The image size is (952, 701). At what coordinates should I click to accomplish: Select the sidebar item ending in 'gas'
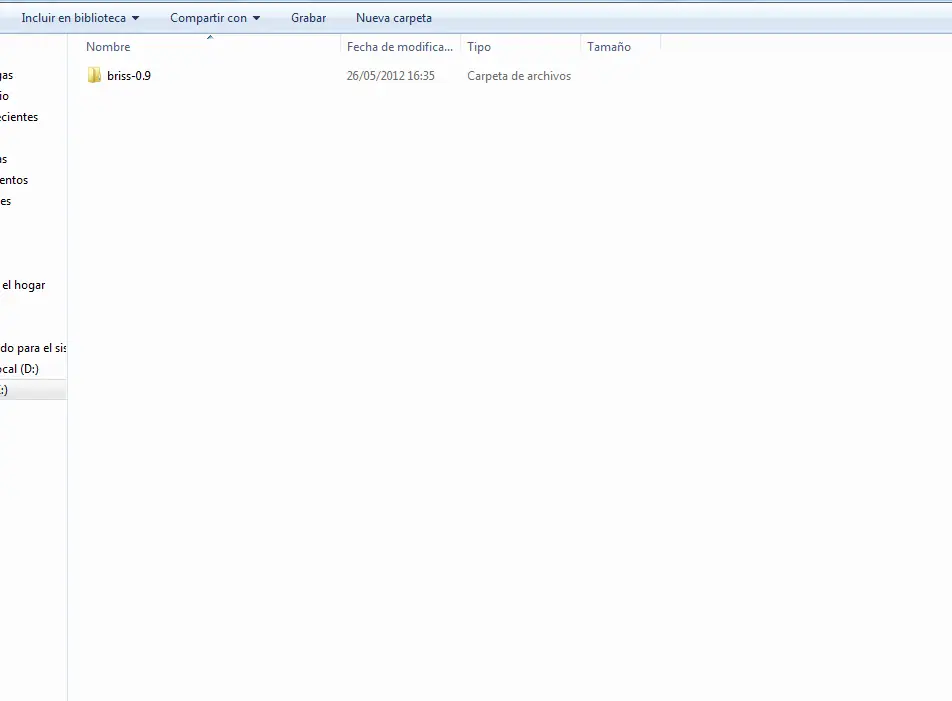click(x=7, y=75)
